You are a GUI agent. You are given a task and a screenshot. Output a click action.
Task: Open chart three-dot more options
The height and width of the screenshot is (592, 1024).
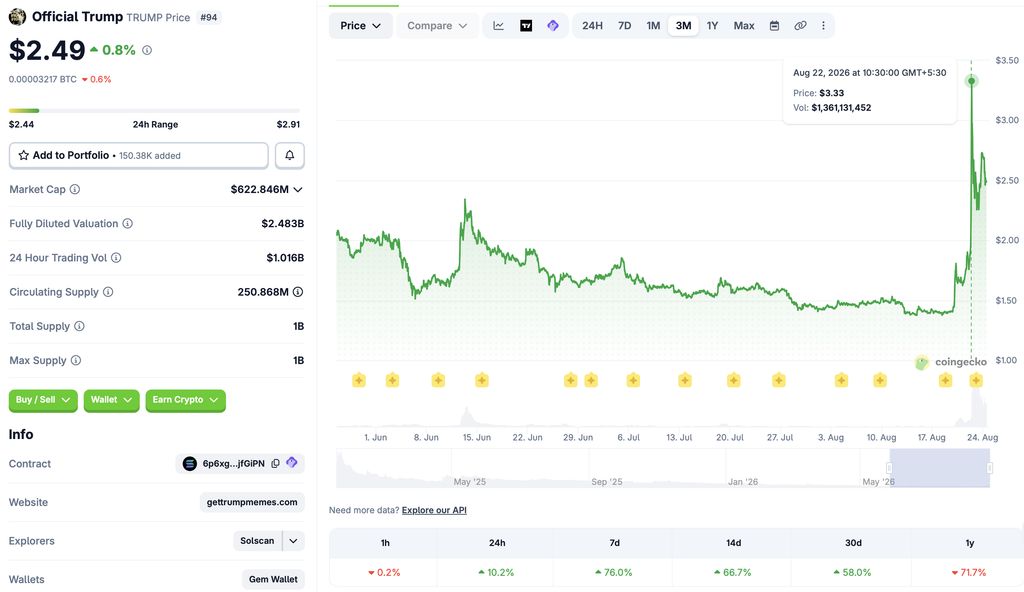tap(823, 25)
